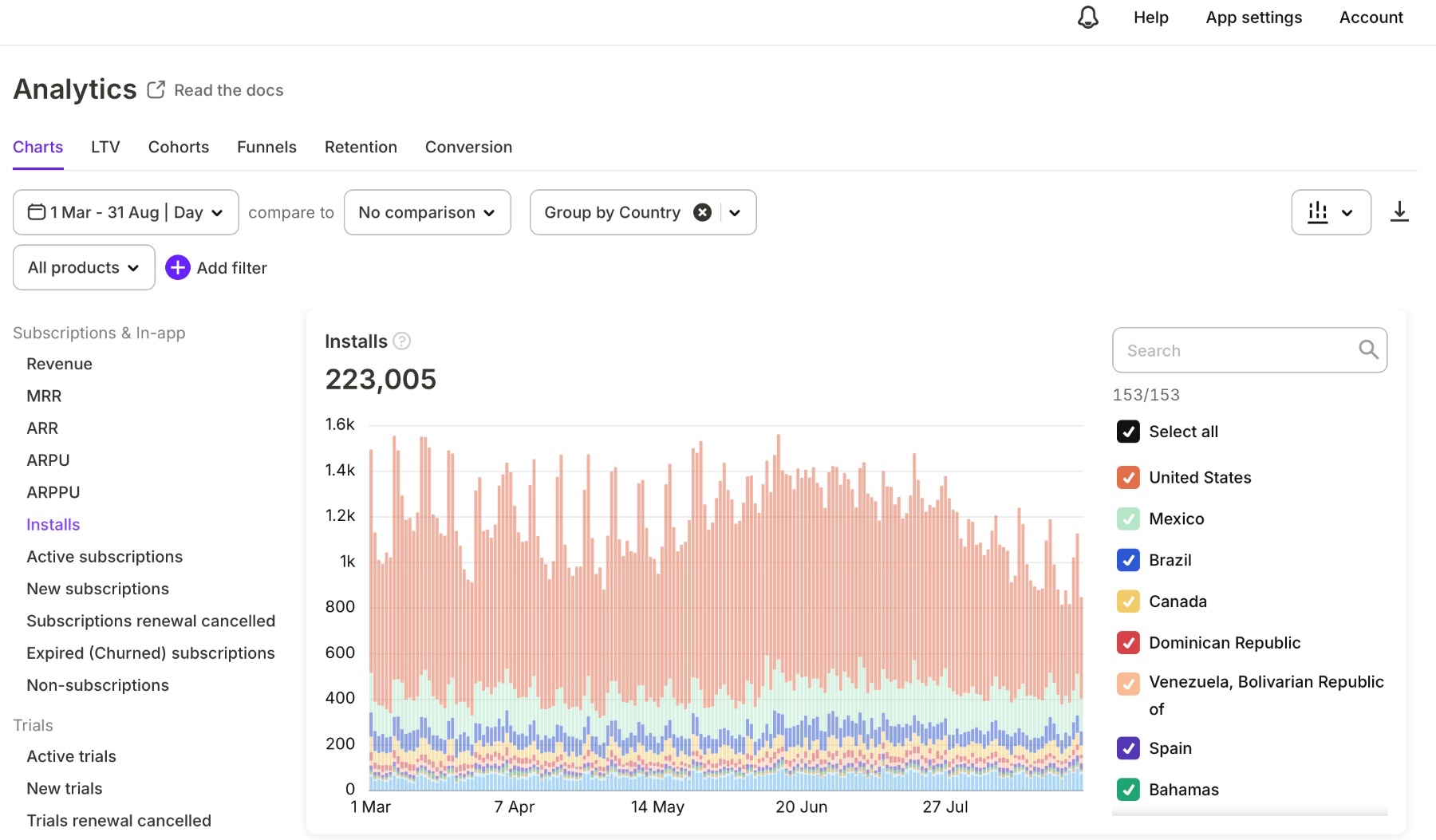Open the No comparison dropdown
Screen dimensions: 1436x840
(428, 212)
